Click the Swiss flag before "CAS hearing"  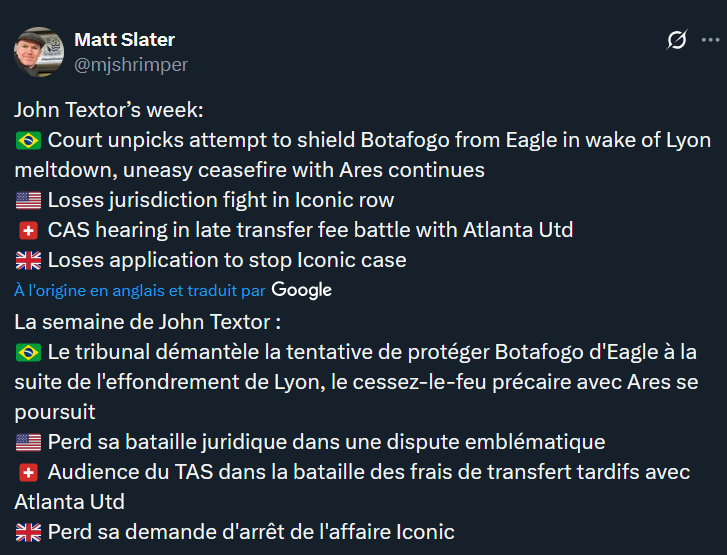28,231
